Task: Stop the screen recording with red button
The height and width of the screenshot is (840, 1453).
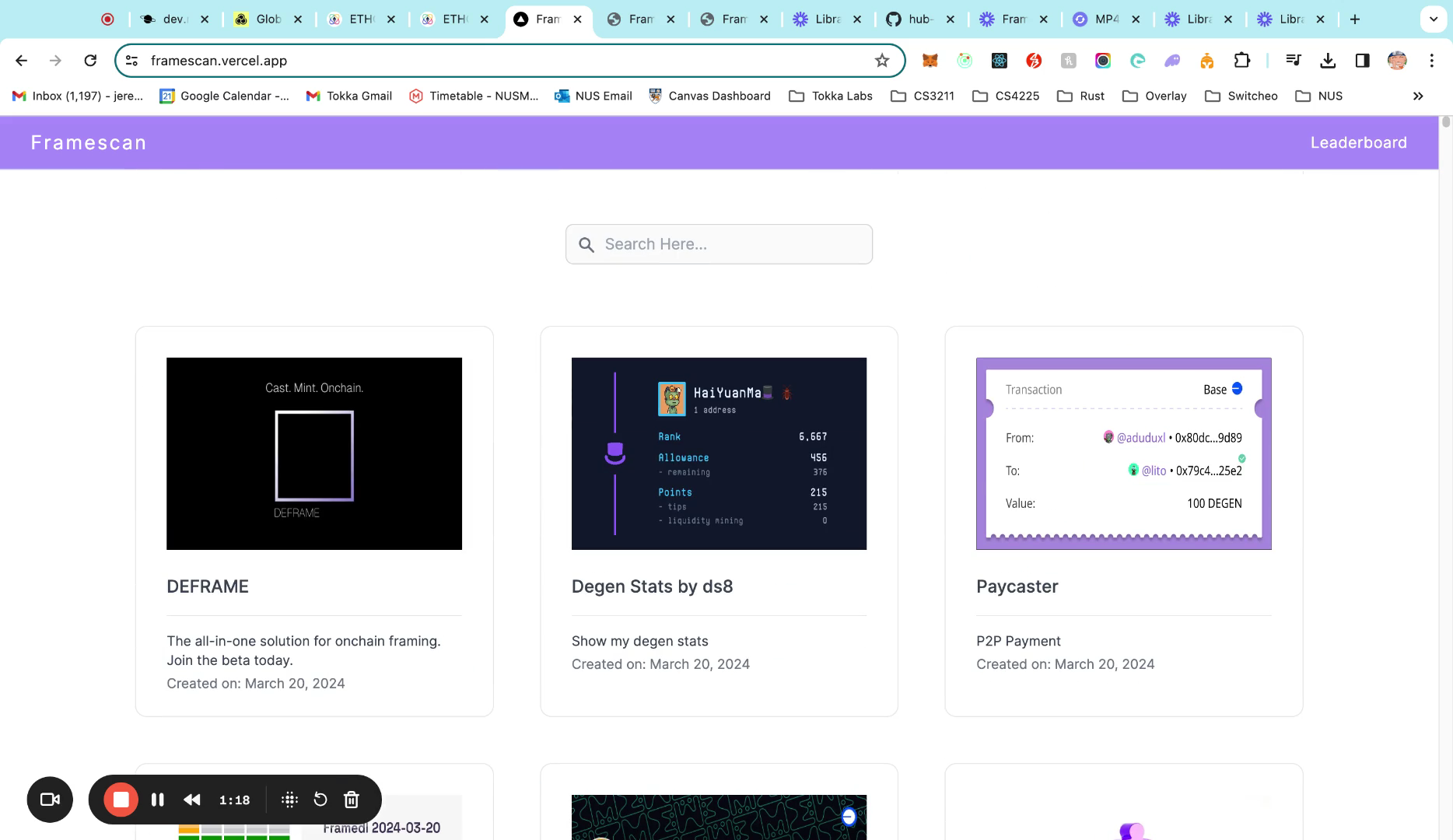Action: coord(121,800)
